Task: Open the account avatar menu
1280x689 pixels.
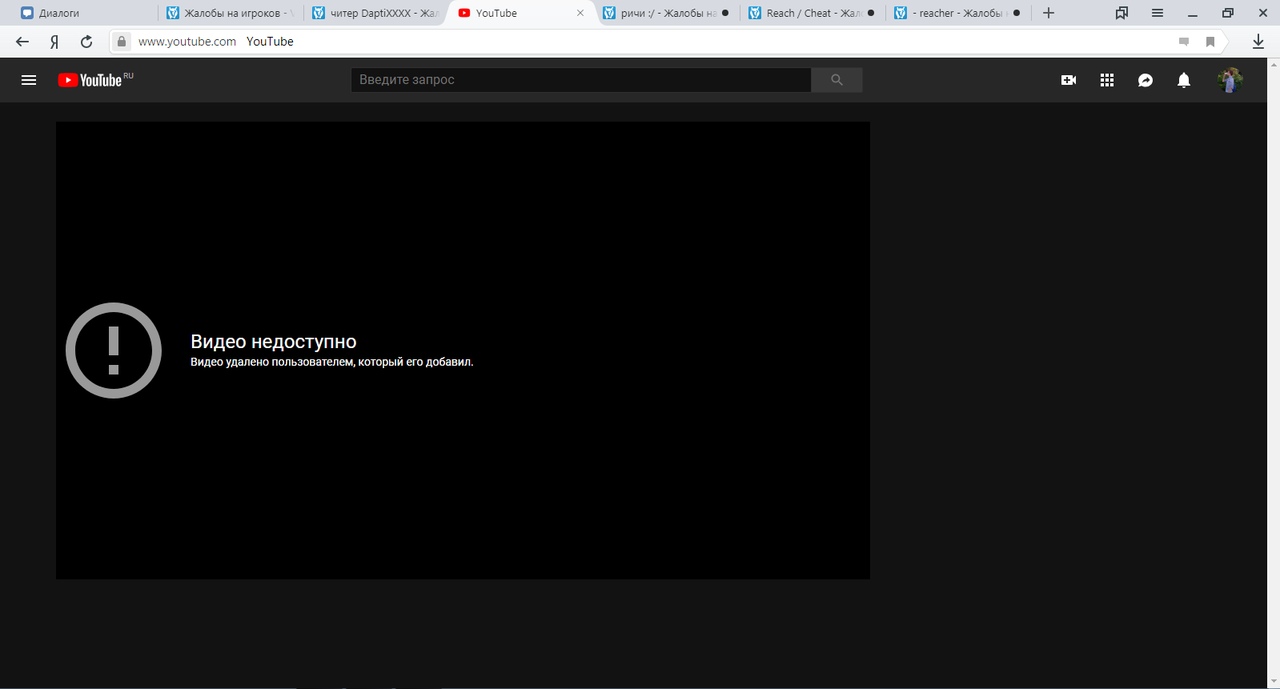Action: (1230, 80)
